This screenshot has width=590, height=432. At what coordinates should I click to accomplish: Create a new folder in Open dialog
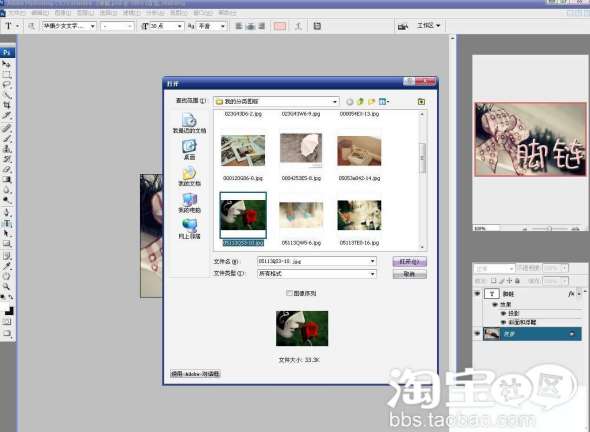(372, 102)
